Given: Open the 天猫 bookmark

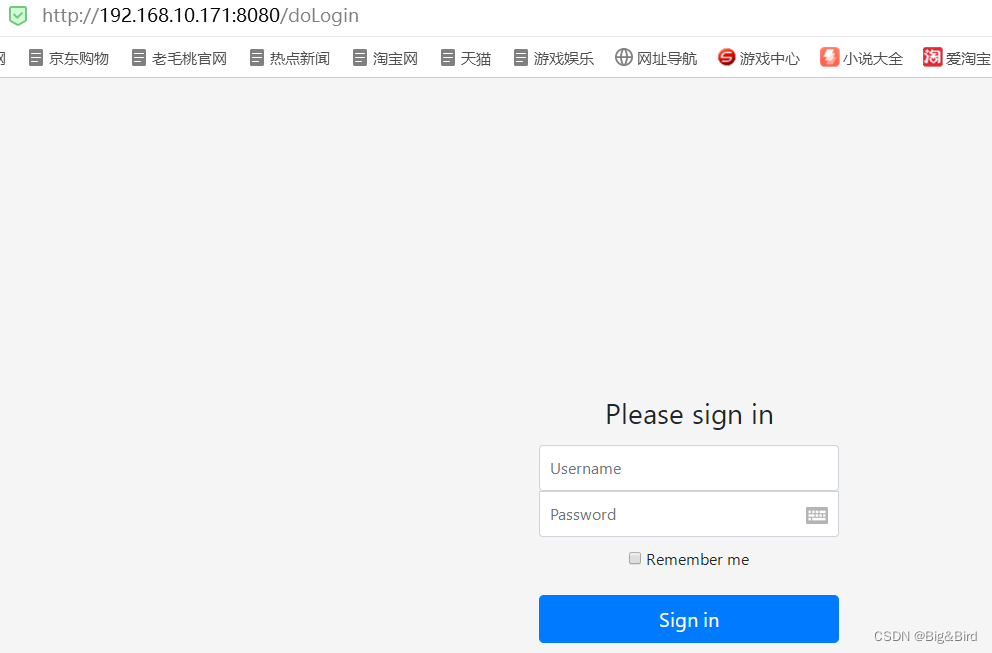Looking at the screenshot, I should click(x=466, y=58).
